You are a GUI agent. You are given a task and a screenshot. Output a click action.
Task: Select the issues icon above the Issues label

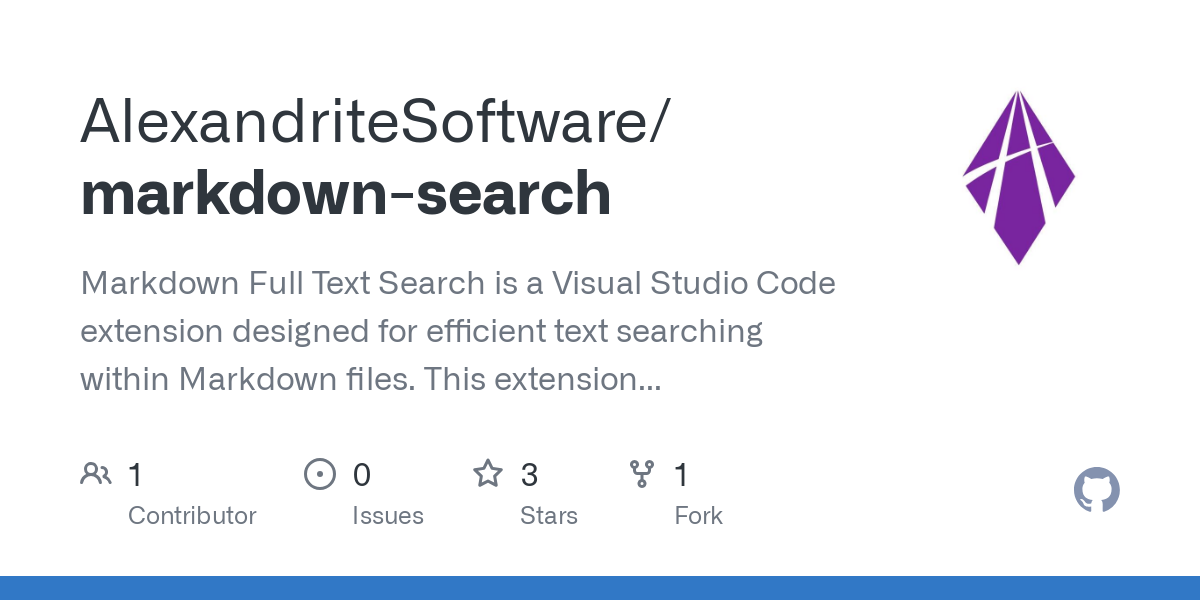pyautogui.click(x=320, y=474)
